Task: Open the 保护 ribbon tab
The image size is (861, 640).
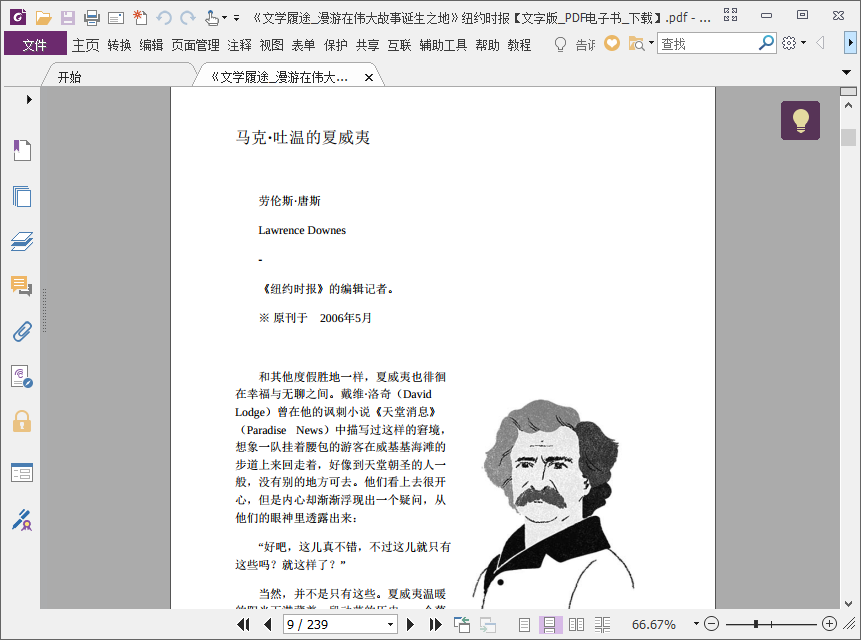Action: [x=336, y=45]
